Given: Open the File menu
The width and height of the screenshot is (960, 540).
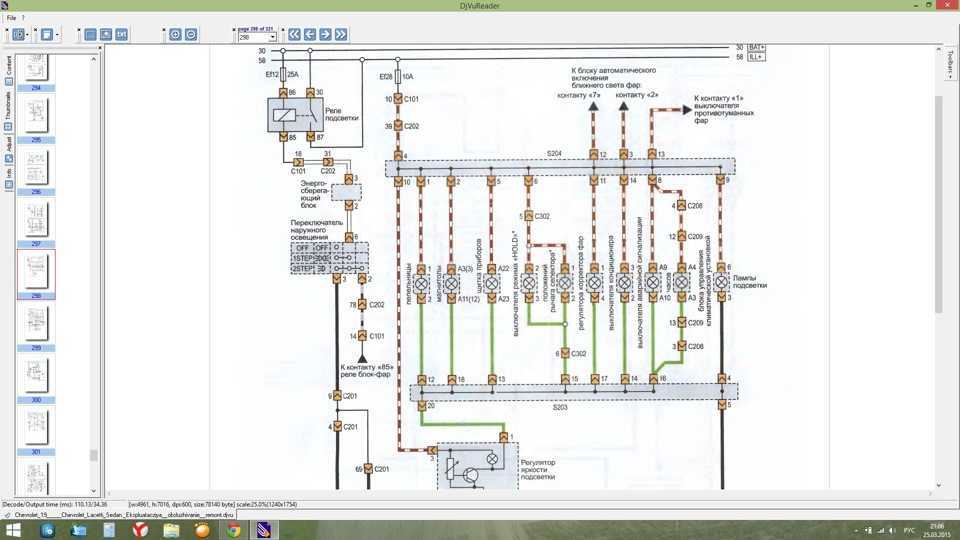Looking at the screenshot, I should (11, 18).
